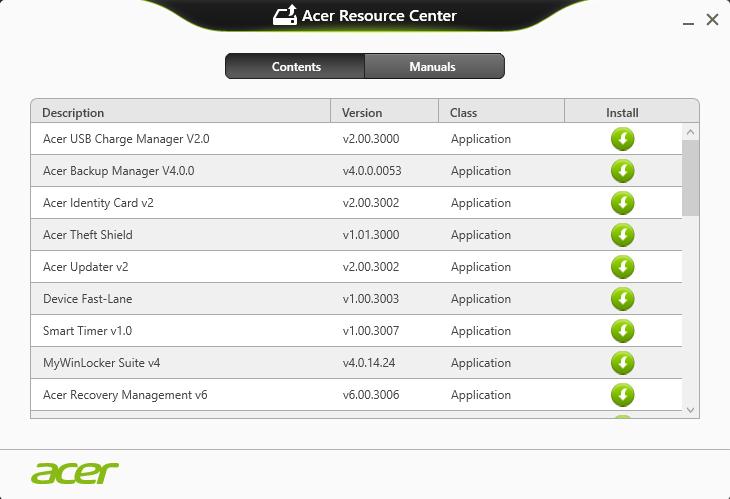
Task: Click scrollbar down arrow in list
Action: click(x=690, y=410)
